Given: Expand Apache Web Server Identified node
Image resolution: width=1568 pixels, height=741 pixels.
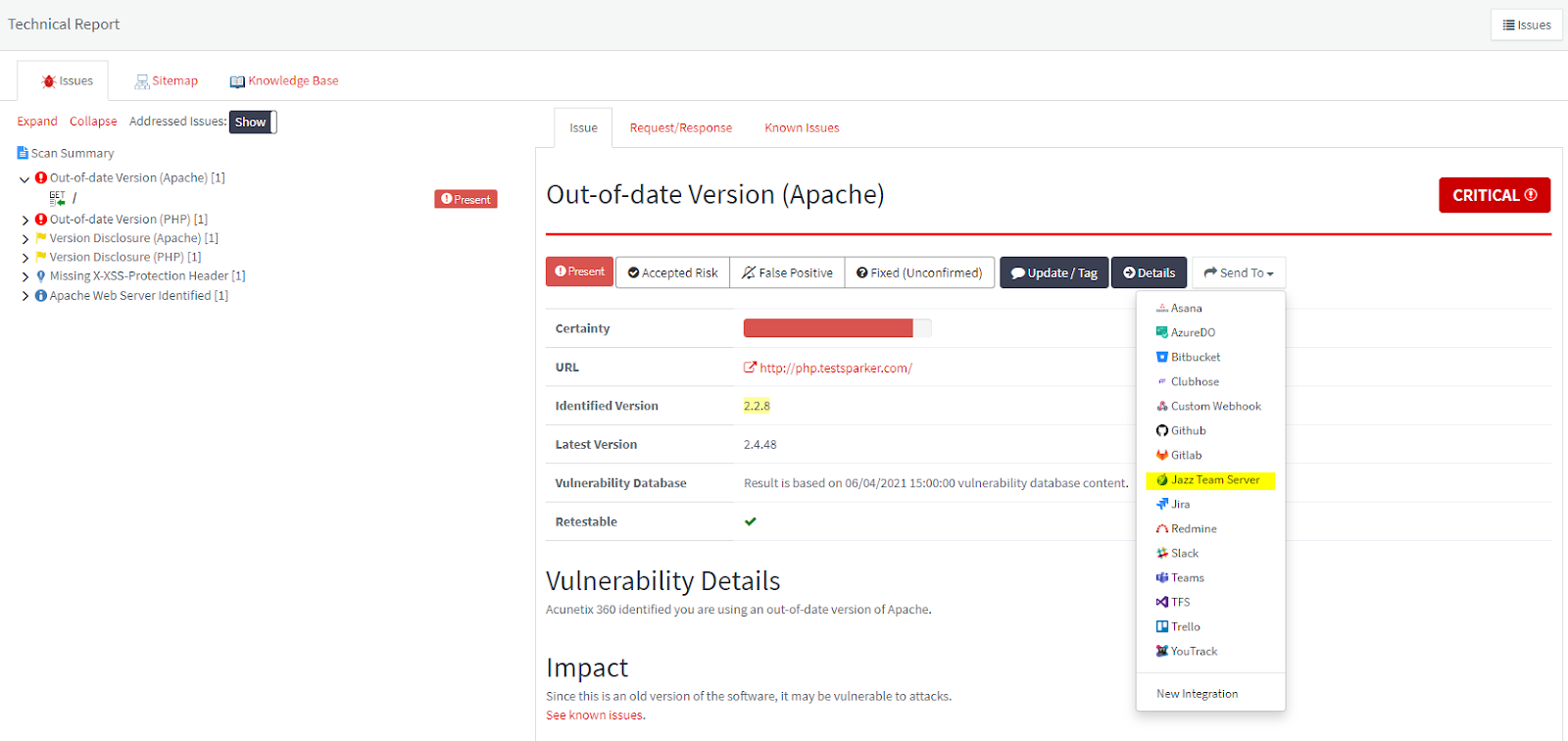Looking at the screenshot, I should coord(24,296).
